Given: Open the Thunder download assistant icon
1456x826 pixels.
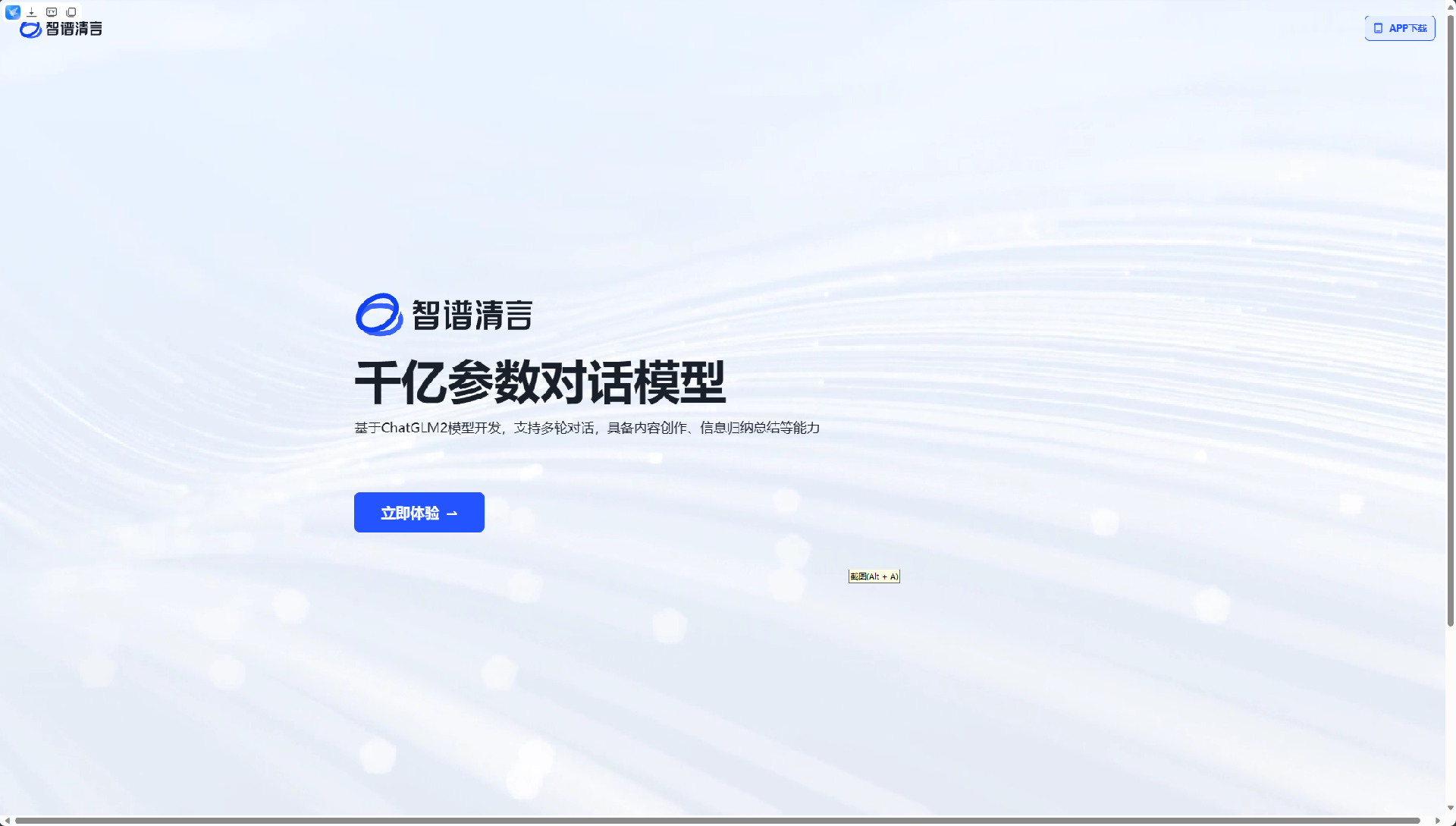Looking at the screenshot, I should click(x=12, y=12).
